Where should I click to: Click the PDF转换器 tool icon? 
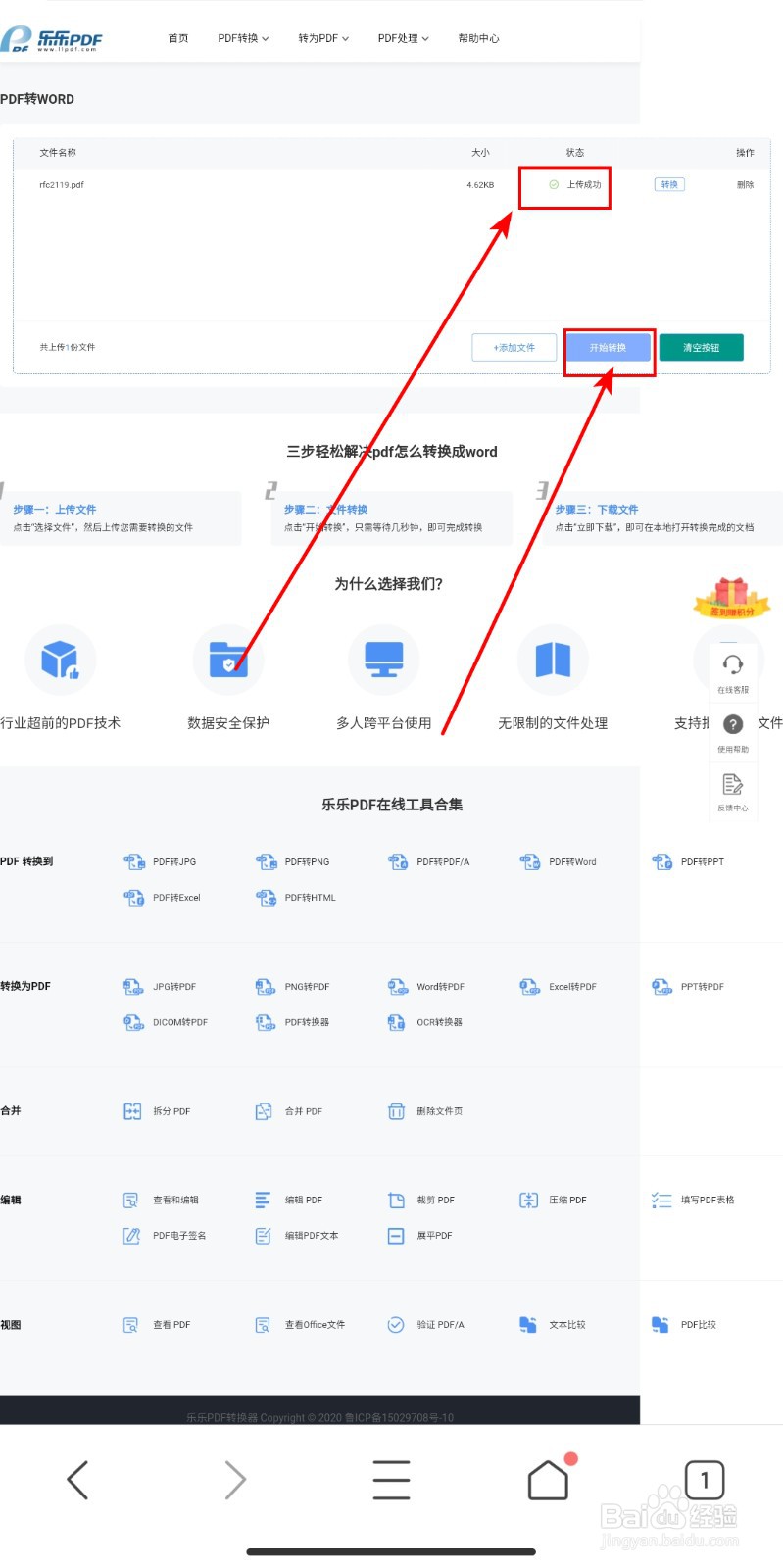coord(266,1022)
